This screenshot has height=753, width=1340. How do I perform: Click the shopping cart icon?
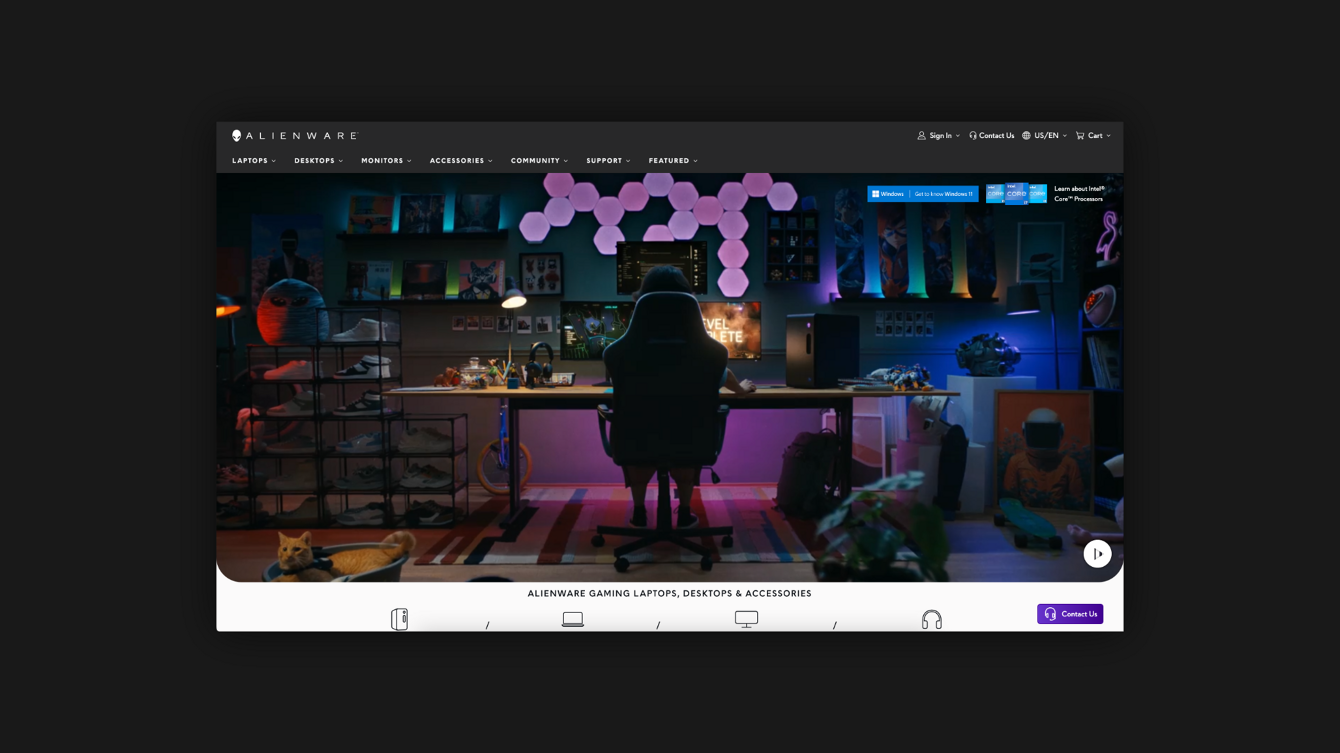pyautogui.click(x=1080, y=136)
